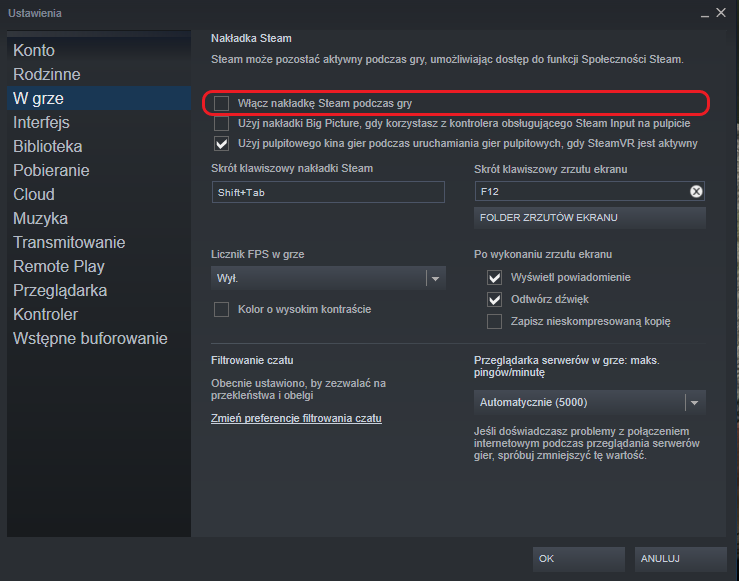The width and height of the screenshot is (739, 581).
Task: Uncheck 'Odtwórz dźwięk' checkbox
Action: click(494, 299)
